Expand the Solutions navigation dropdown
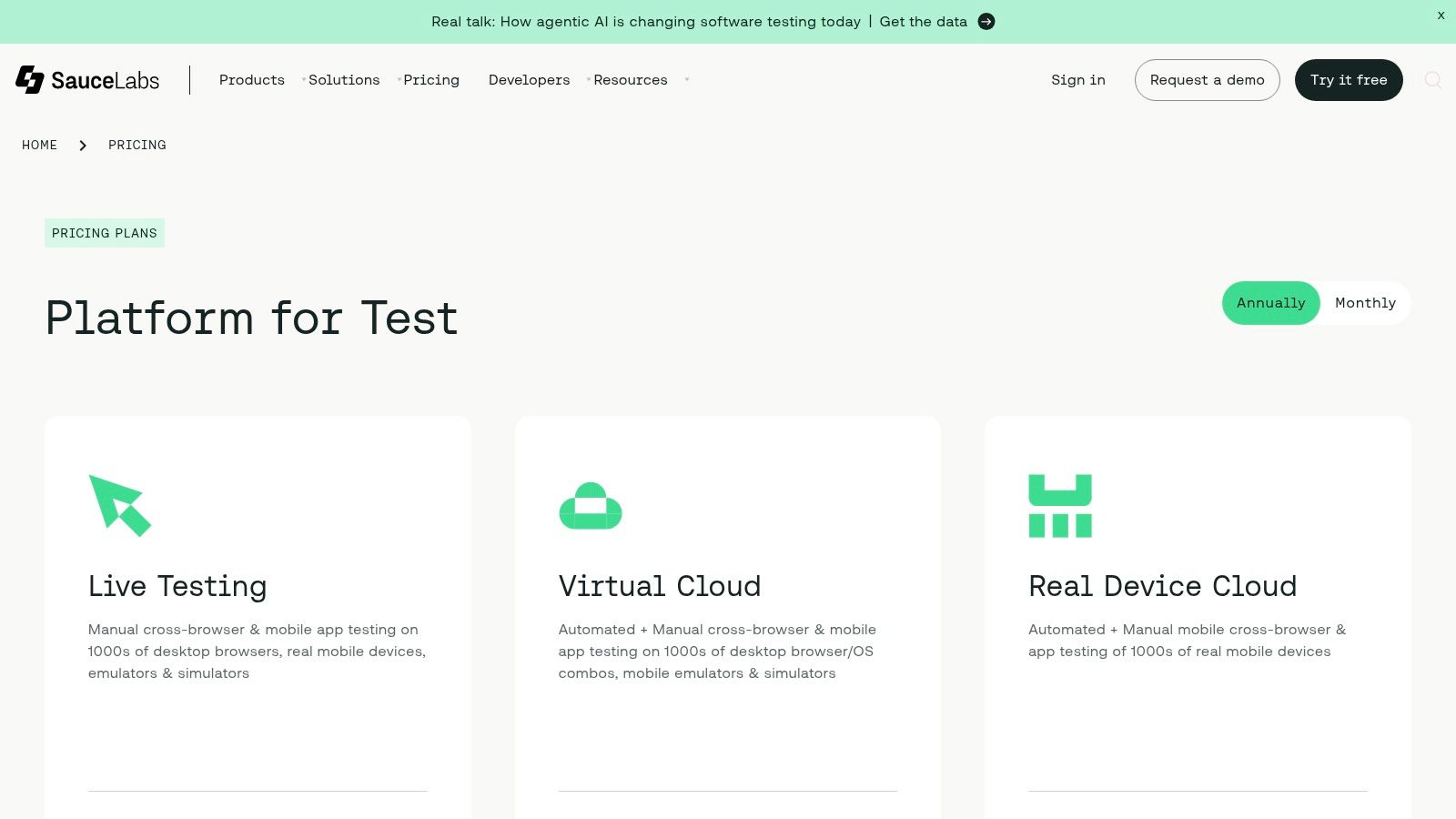1456x819 pixels. pyautogui.click(x=344, y=80)
